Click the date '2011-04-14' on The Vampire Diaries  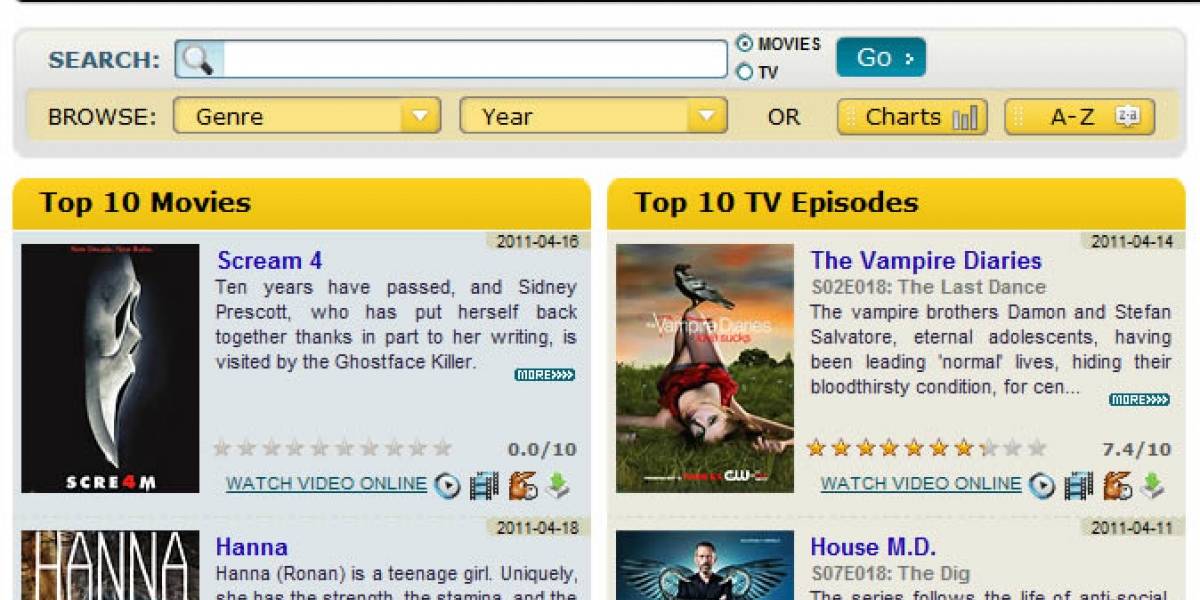[x=1132, y=241]
